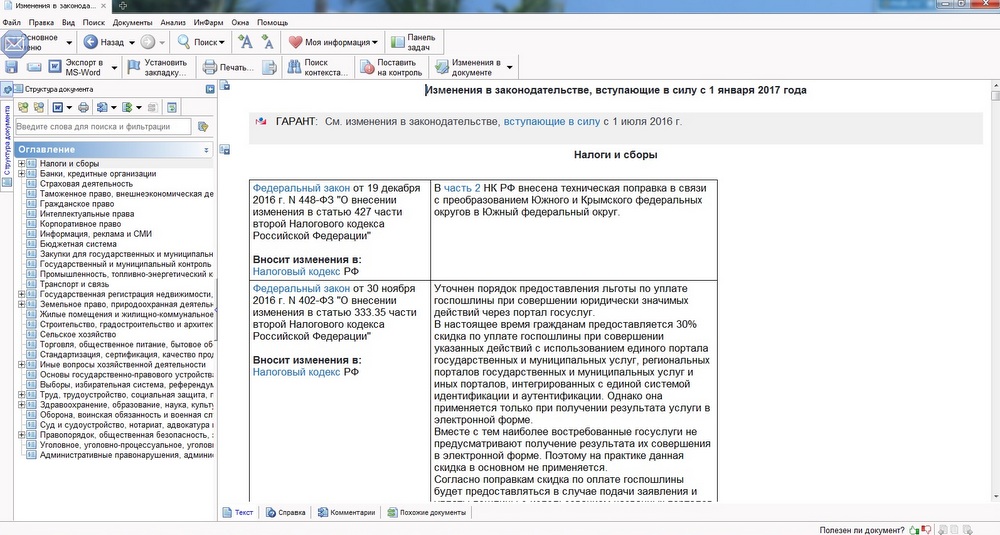Save document with floppy disk icon
The width and height of the screenshot is (1000, 535).
tap(11, 67)
